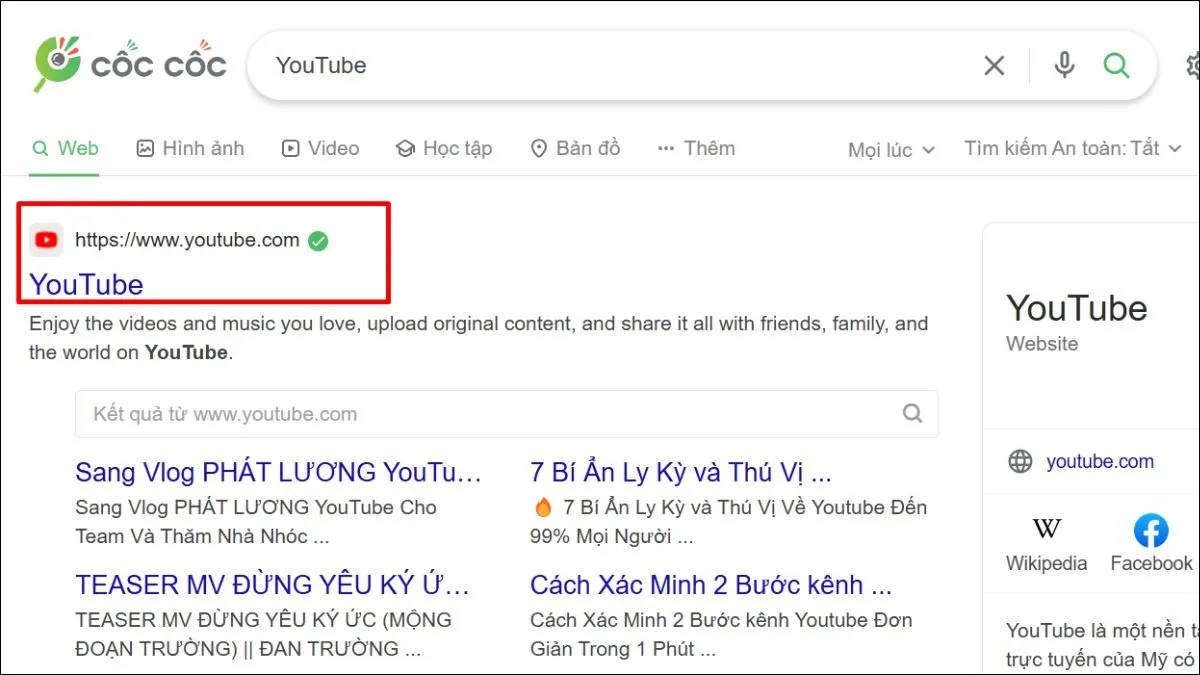Expand the Tìm kiếm An toàn: Tắt dropdown

1071,147
